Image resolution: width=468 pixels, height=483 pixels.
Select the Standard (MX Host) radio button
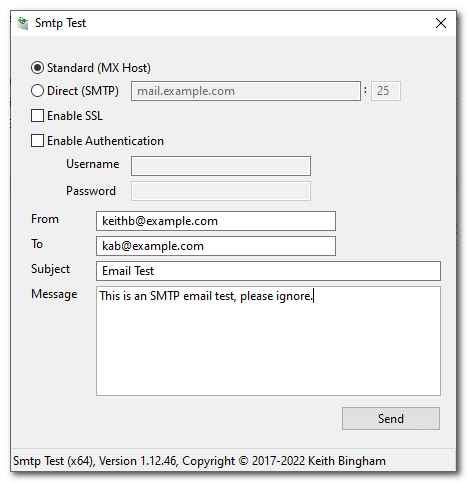[37, 68]
